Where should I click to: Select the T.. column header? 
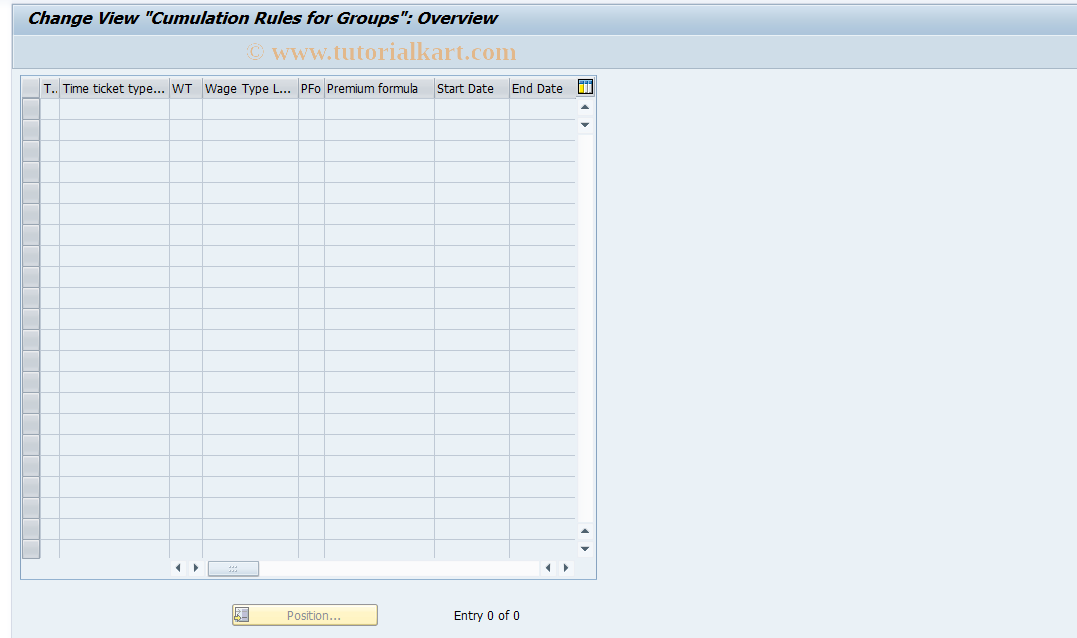pyautogui.click(x=50, y=89)
